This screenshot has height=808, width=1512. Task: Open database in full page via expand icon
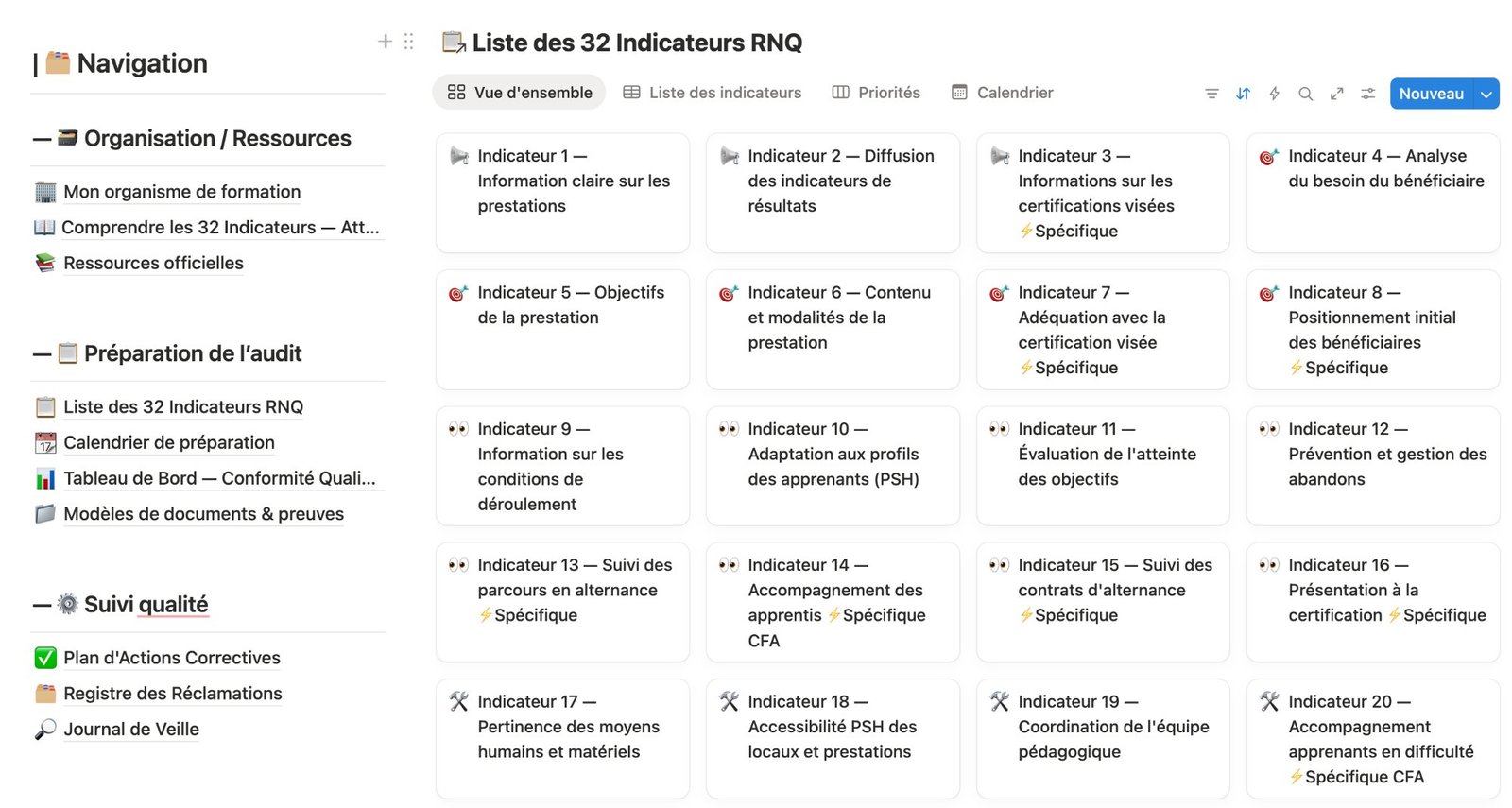(1336, 94)
